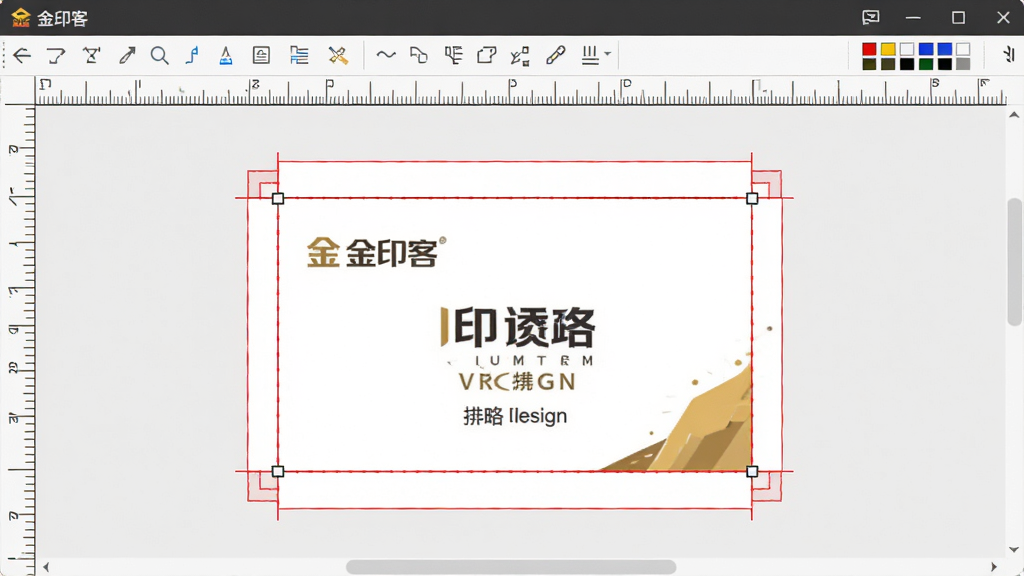Screen dimensions: 1024x576
Task: Click the tree structure list icon
Action: (453, 56)
